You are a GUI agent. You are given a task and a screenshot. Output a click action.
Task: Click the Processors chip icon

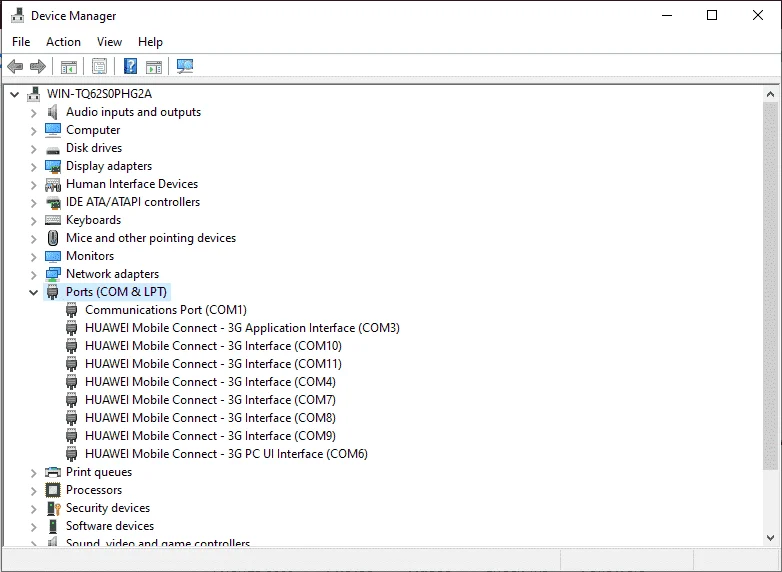pyautogui.click(x=53, y=490)
